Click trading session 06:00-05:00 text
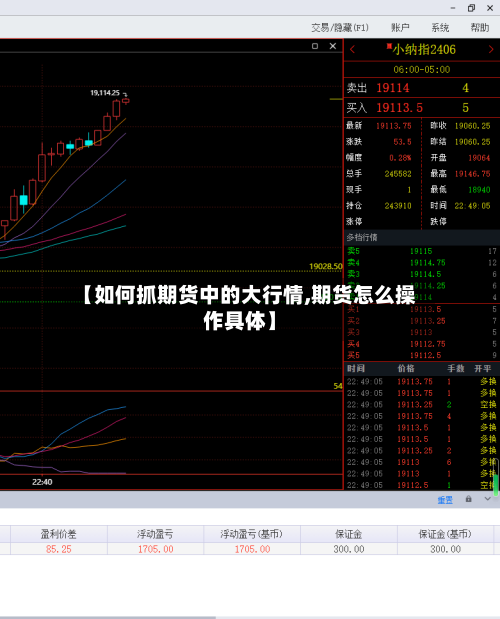This screenshot has height=619, width=500. (x=421, y=70)
